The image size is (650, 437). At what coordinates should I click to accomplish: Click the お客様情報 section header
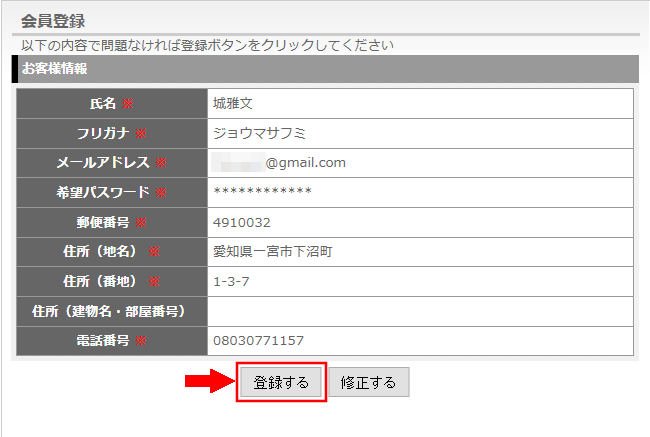pyautogui.click(x=325, y=69)
